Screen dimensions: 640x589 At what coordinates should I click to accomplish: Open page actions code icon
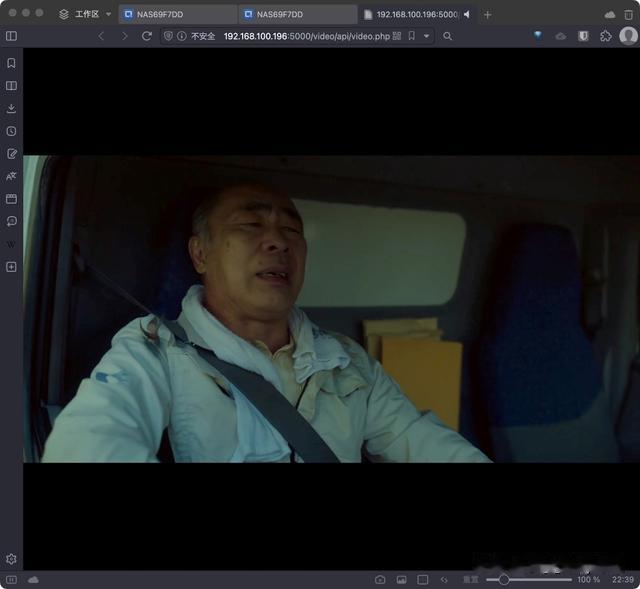444,580
